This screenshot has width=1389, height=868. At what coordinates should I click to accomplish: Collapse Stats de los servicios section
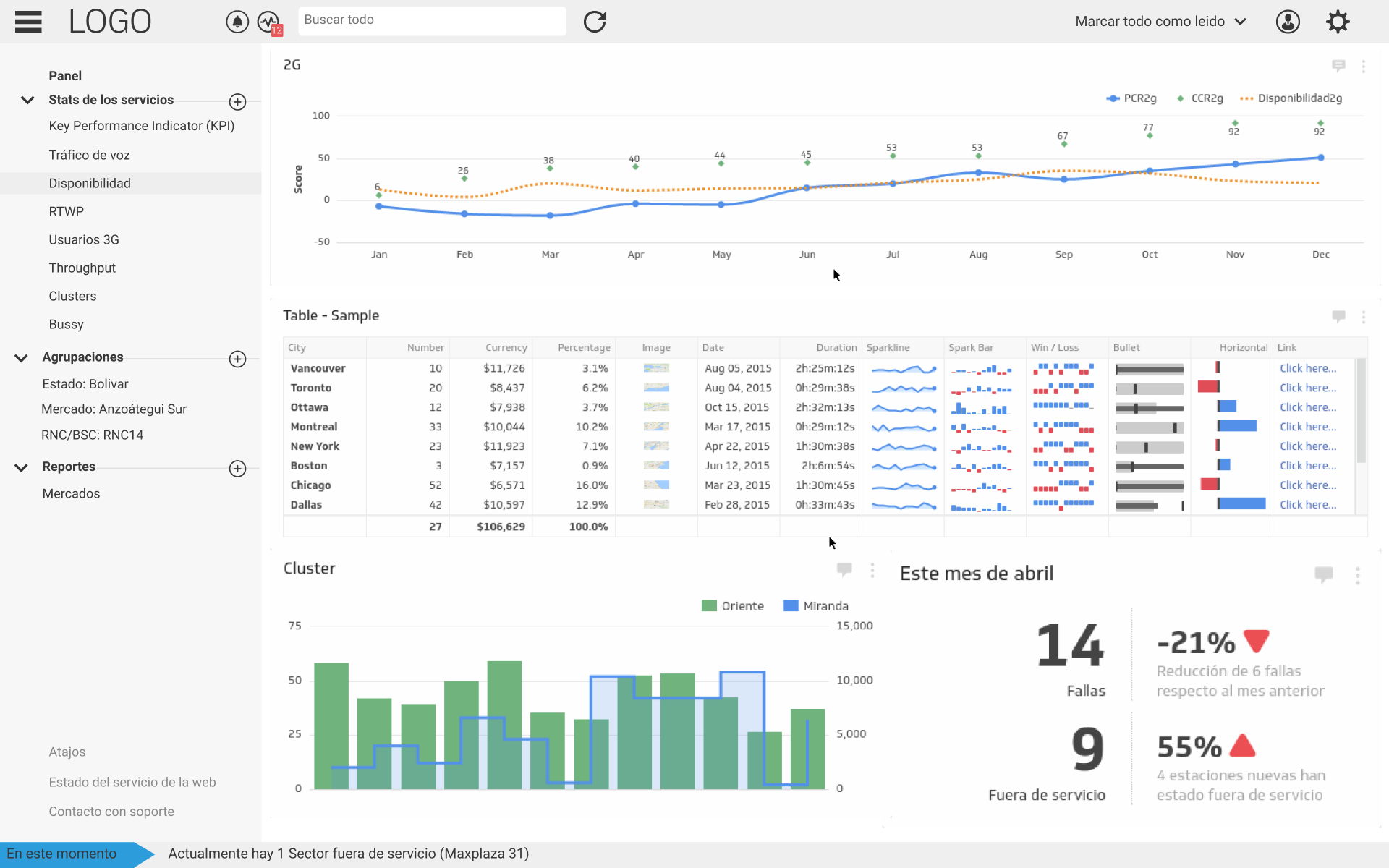pos(27,101)
